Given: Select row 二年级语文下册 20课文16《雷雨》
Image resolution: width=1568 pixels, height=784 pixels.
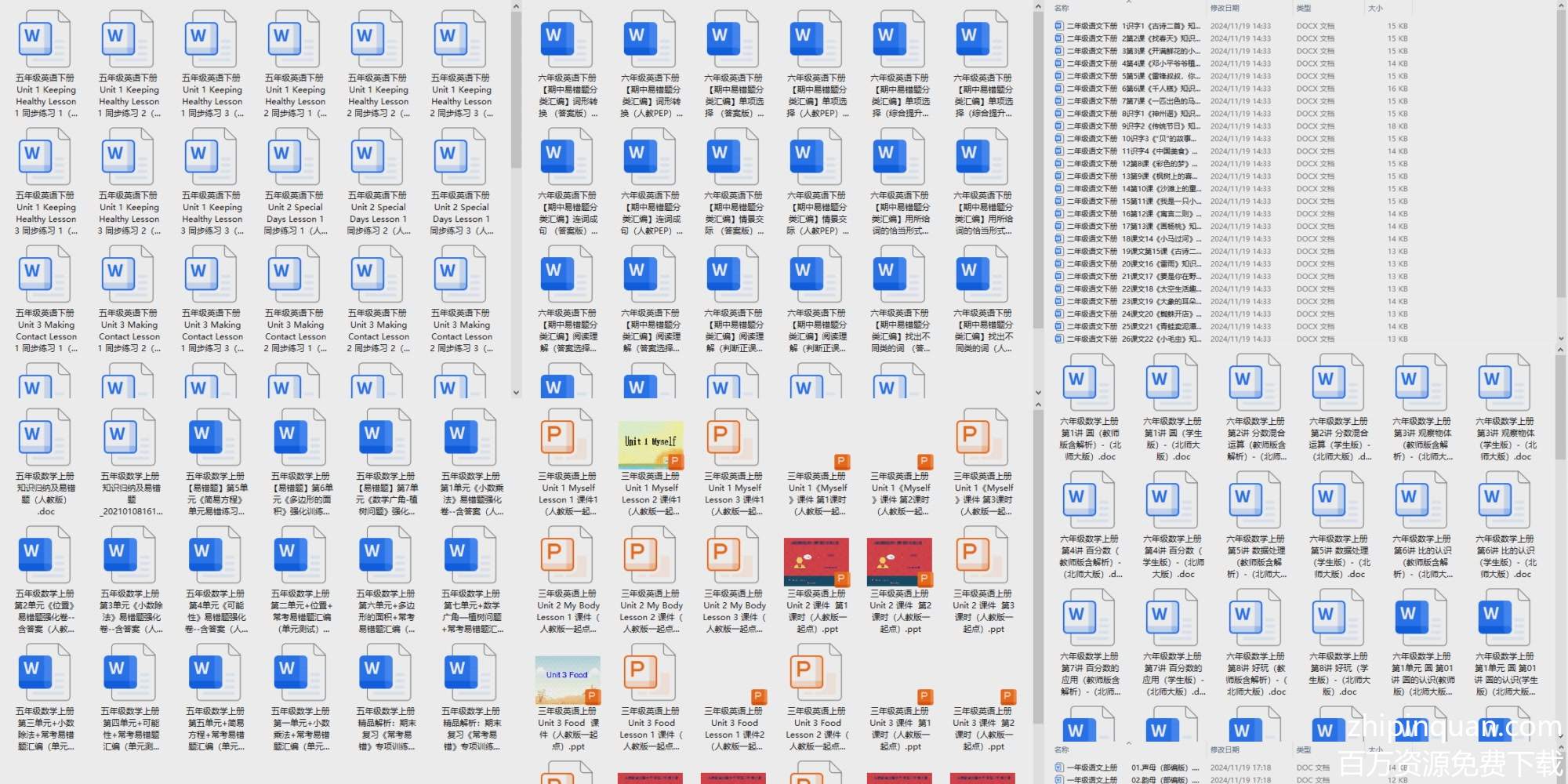Looking at the screenshot, I should click(1232, 264).
